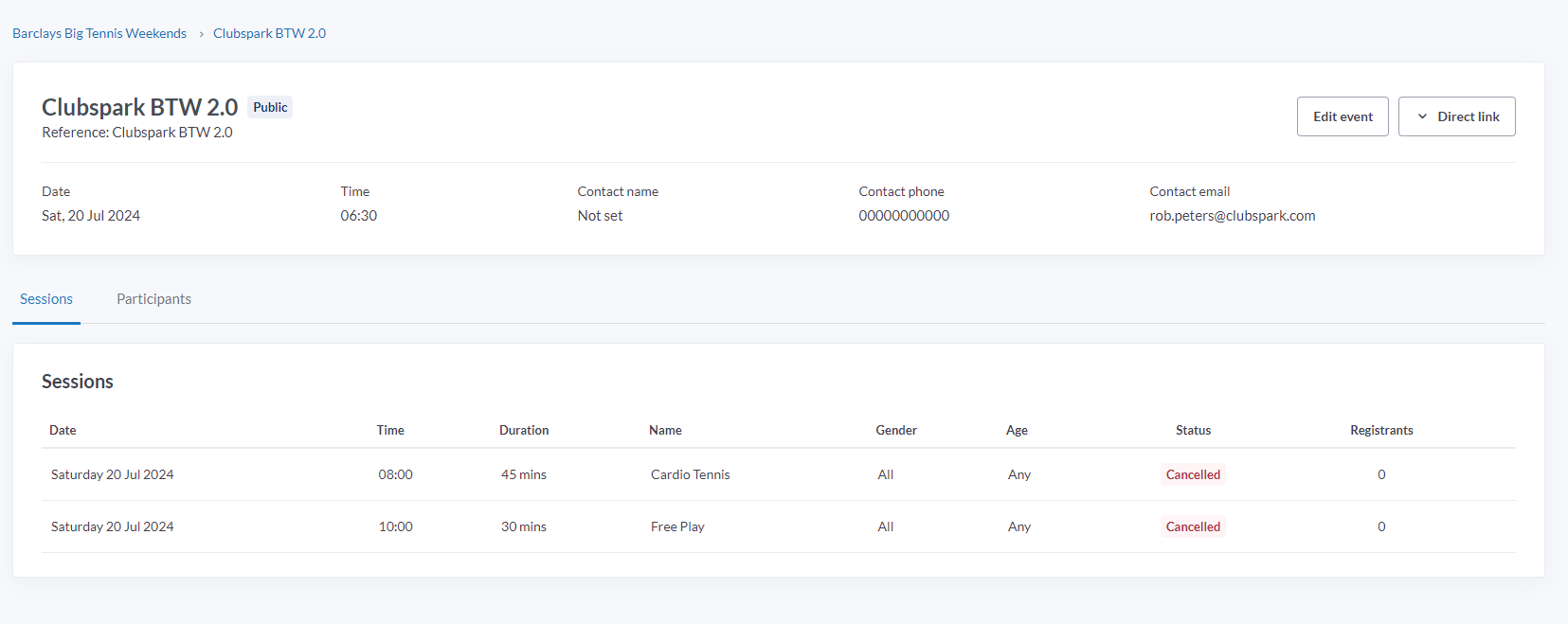The width and height of the screenshot is (1568, 624).
Task: Open the Cardio Tennis session row
Action: point(690,474)
